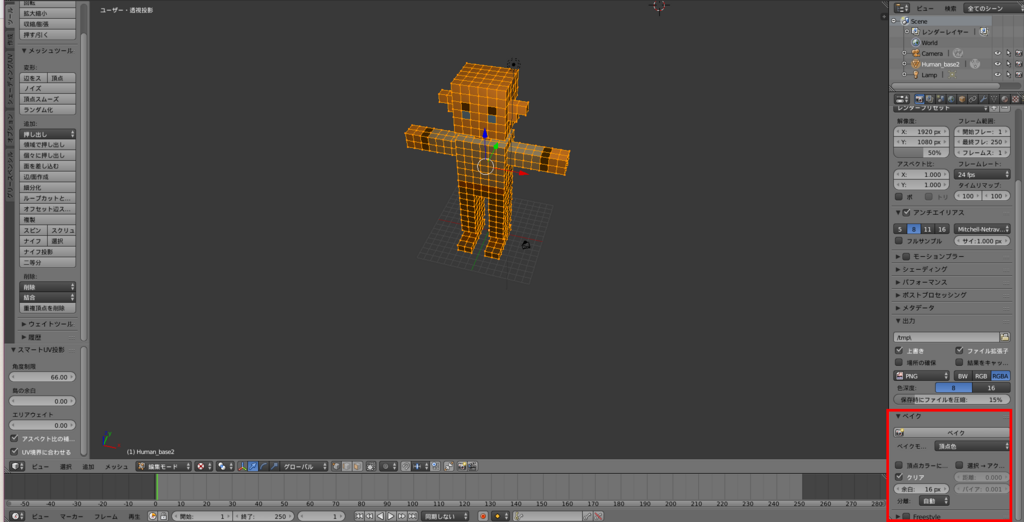Expand the シェーディング panel

(x=924, y=269)
